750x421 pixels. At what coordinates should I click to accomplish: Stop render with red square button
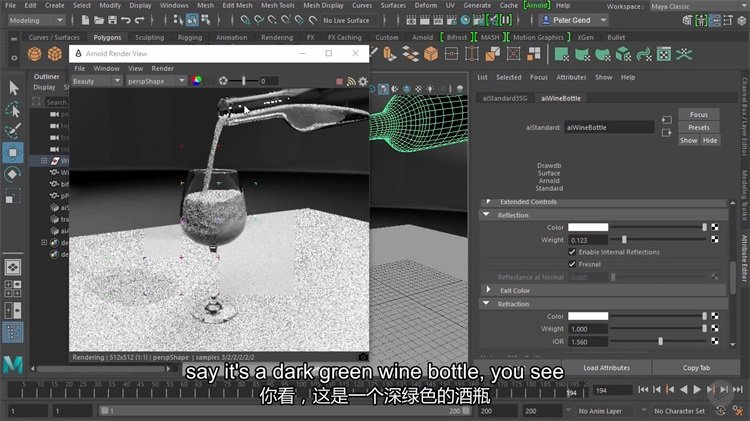[x=339, y=81]
